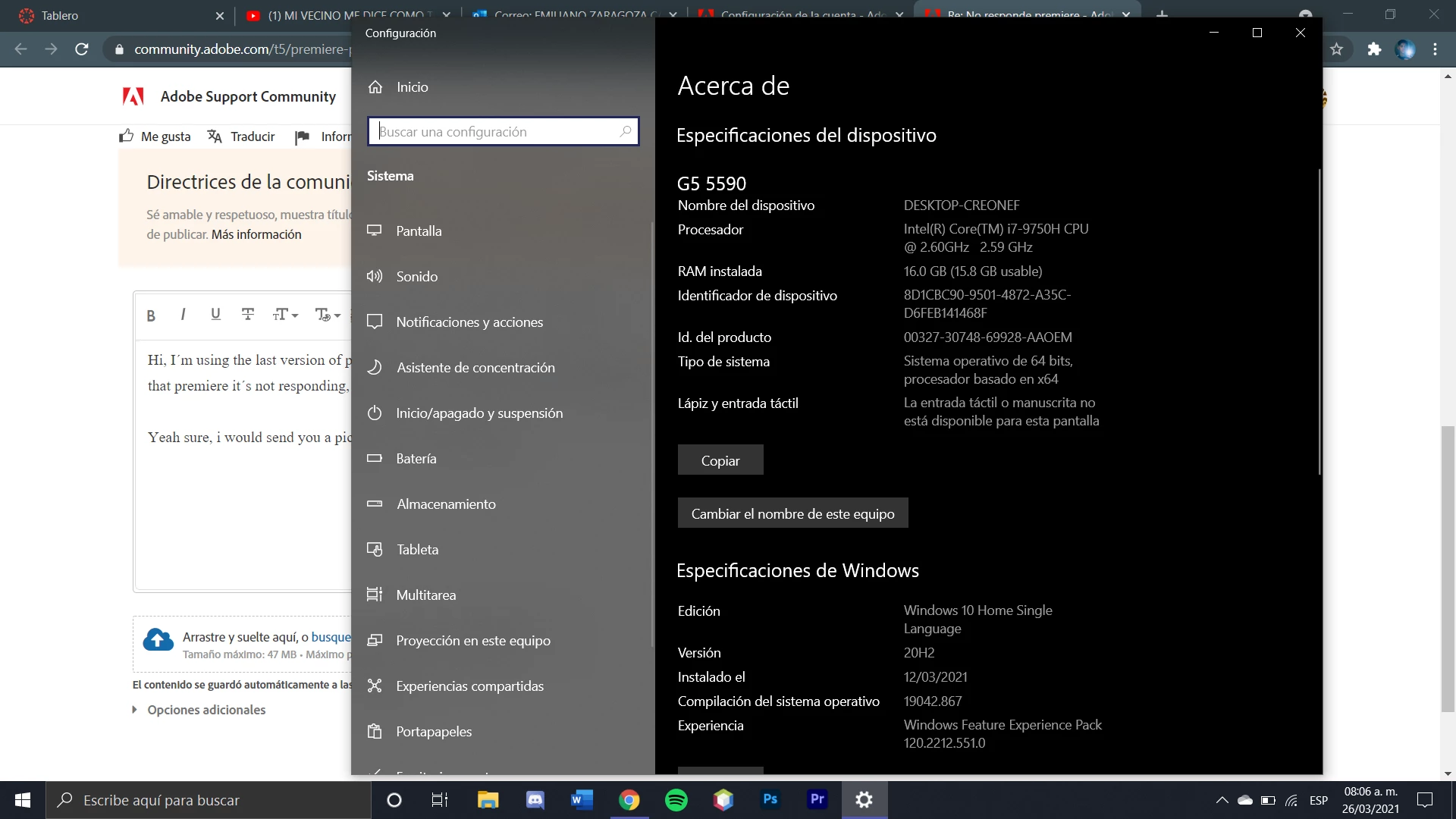Open Portapapeles clipboard settings
Image resolution: width=1456 pixels, height=819 pixels.
[433, 732]
